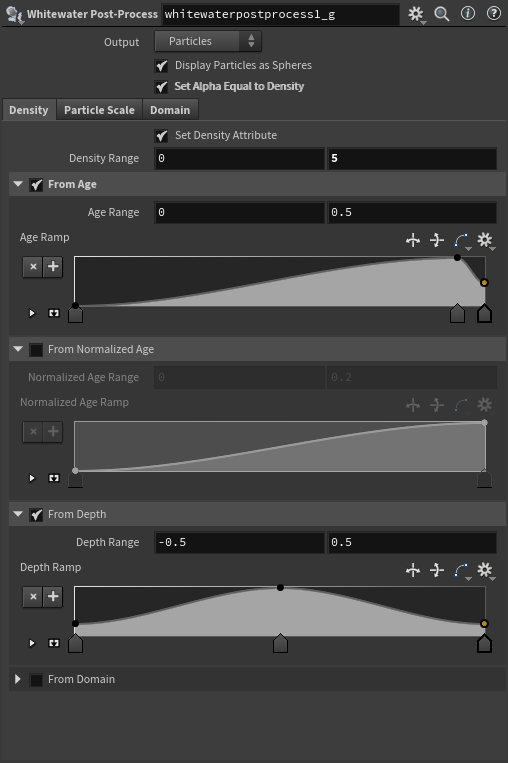
Task: Collapse the From Normalized Age section
Action: 18,349
